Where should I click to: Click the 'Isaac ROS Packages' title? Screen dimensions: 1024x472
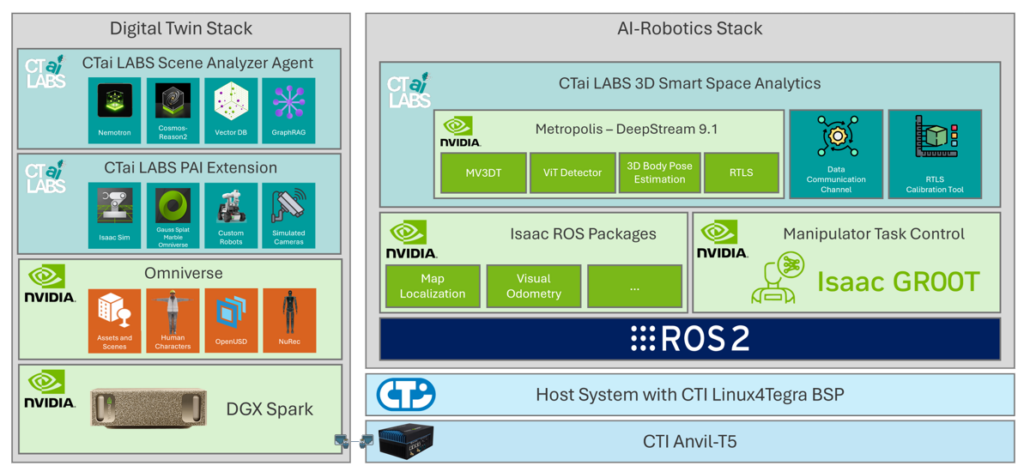[x=583, y=234]
